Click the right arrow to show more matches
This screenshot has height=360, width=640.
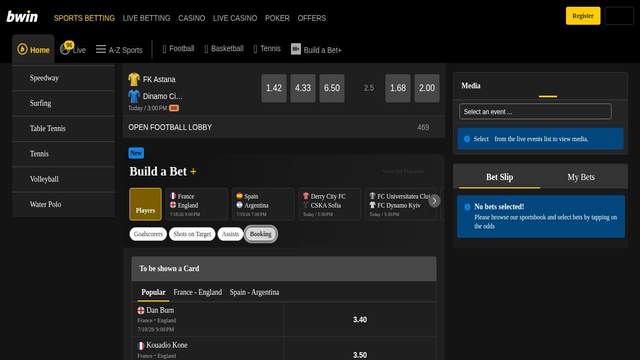434,201
